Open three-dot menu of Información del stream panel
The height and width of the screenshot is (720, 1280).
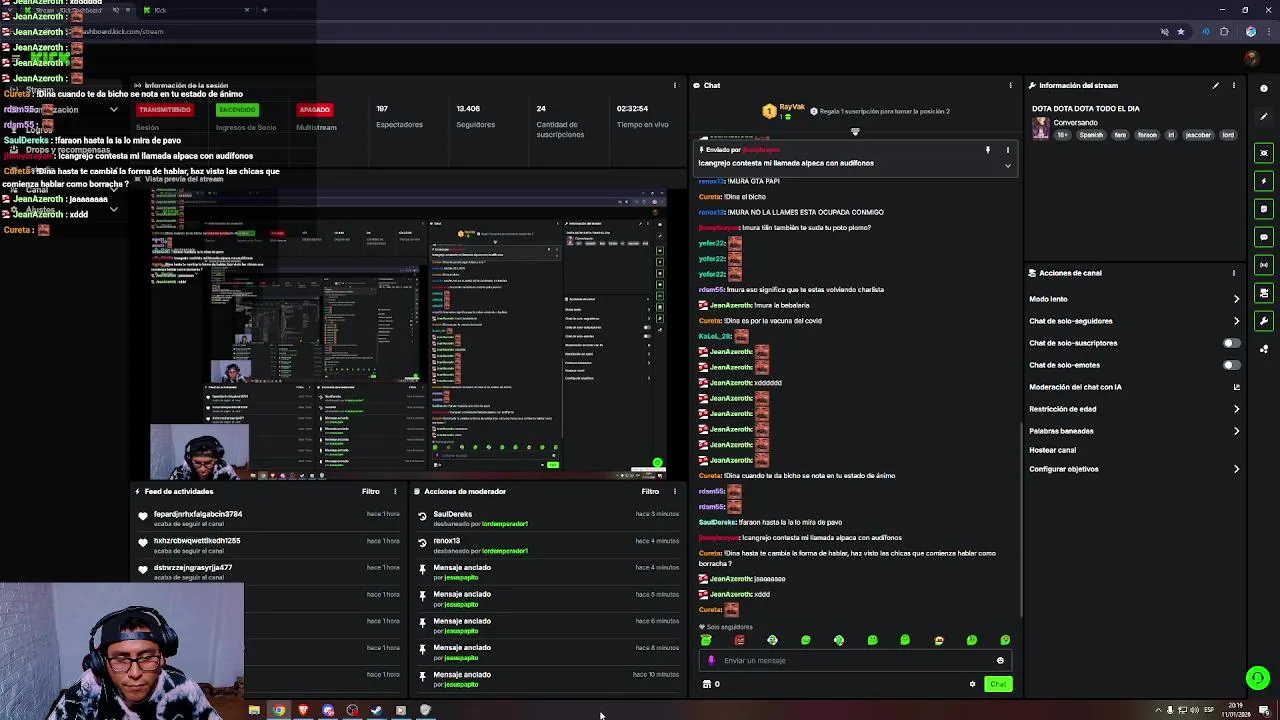point(1234,86)
